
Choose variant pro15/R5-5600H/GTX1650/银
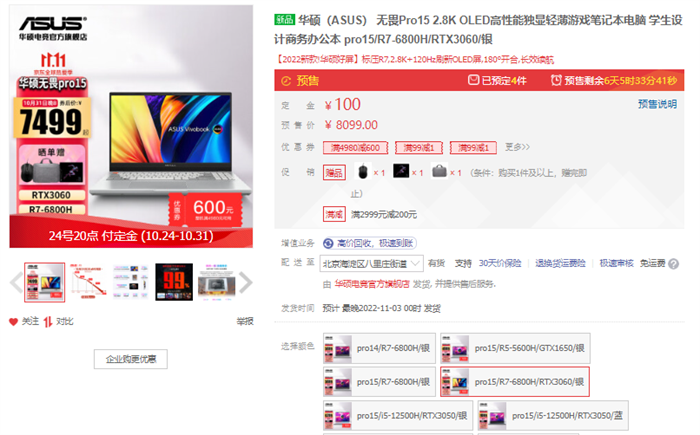[515, 348]
